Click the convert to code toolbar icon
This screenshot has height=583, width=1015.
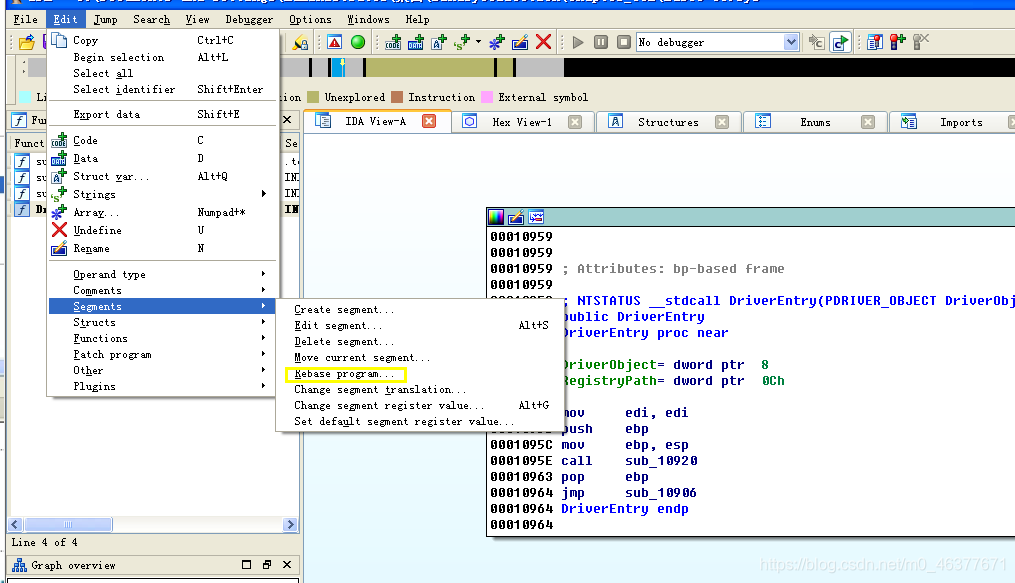(x=393, y=43)
